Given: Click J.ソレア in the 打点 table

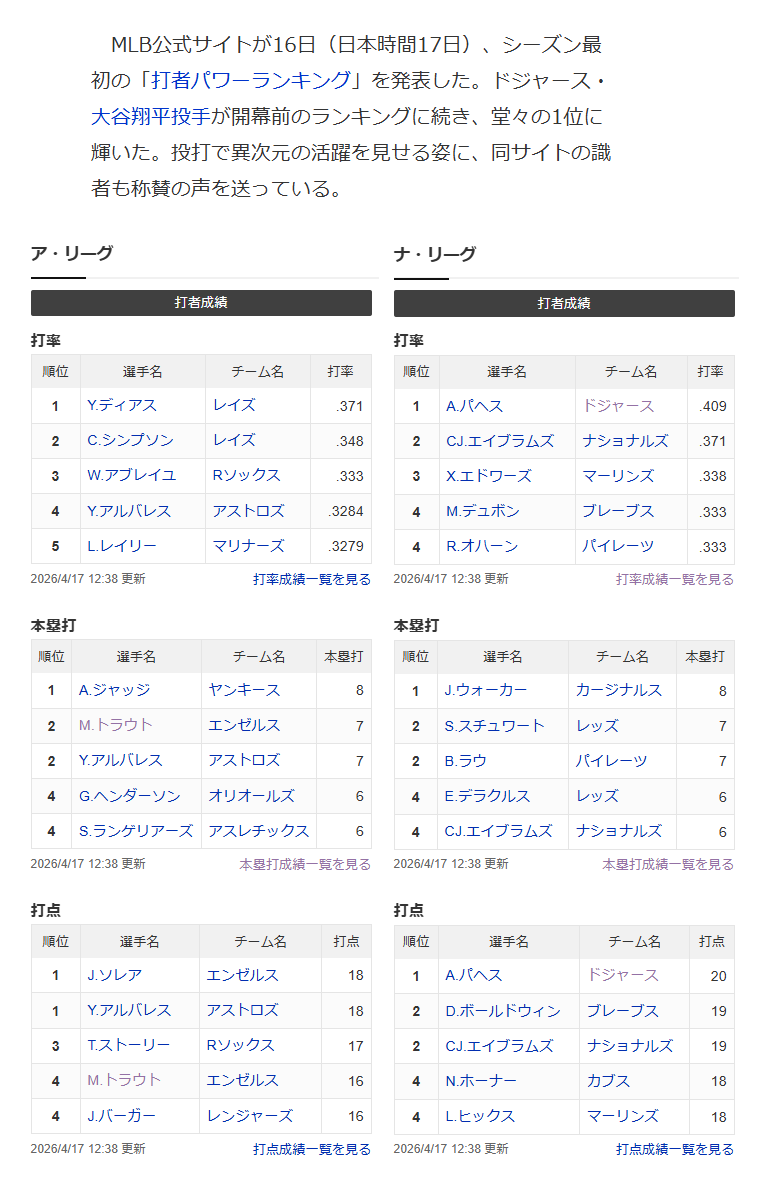Looking at the screenshot, I should [x=115, y=975].
